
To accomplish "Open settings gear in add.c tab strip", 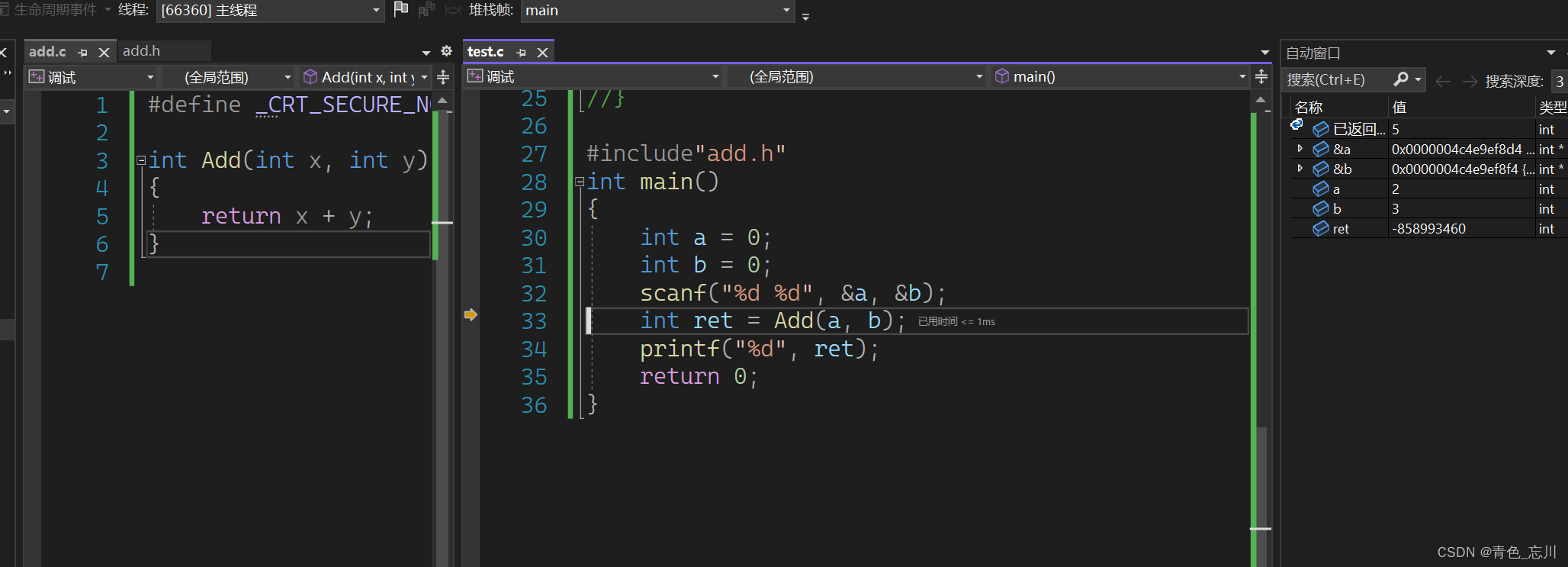I will point(447,51).
